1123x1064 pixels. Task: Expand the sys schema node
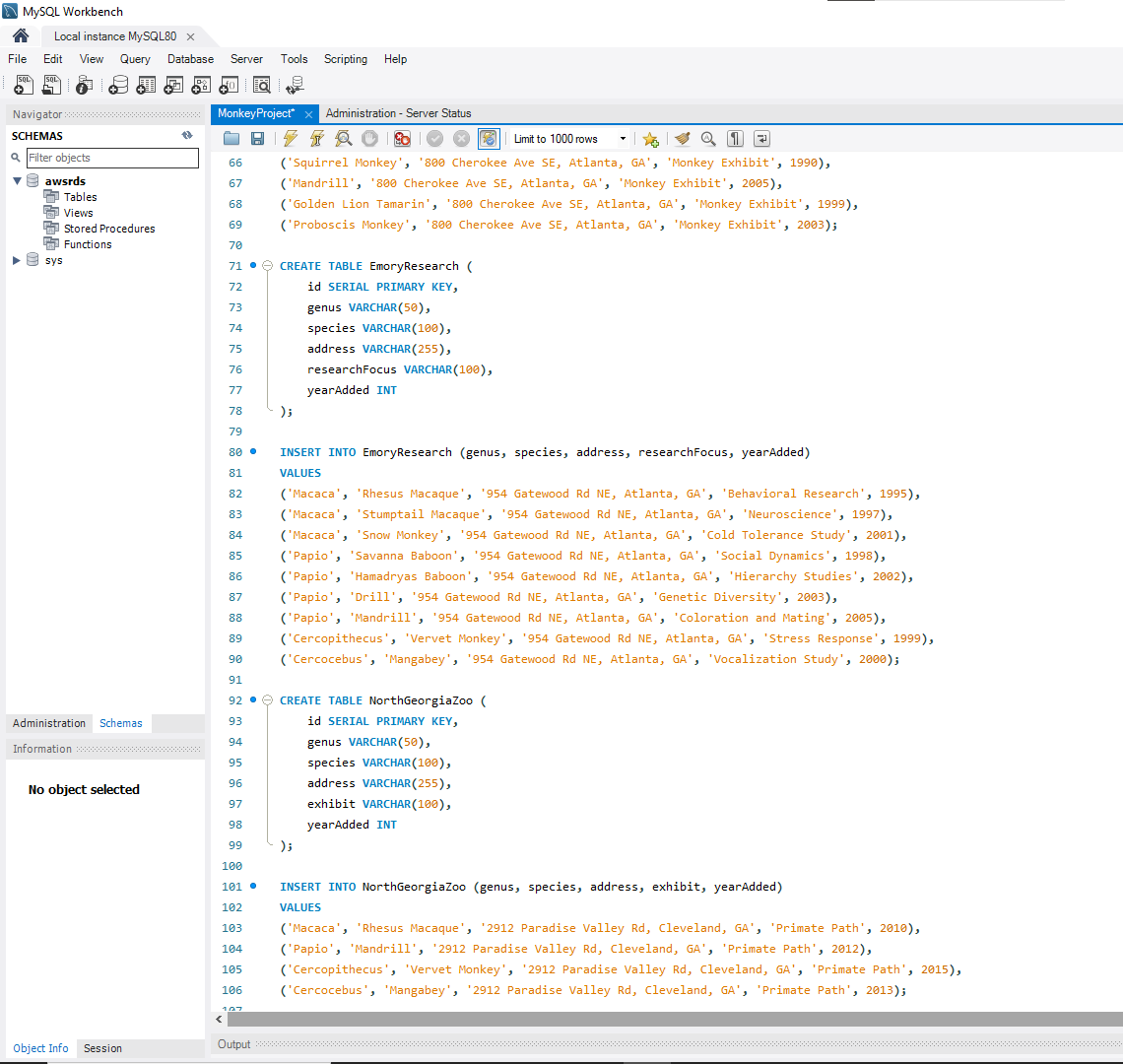17,260
